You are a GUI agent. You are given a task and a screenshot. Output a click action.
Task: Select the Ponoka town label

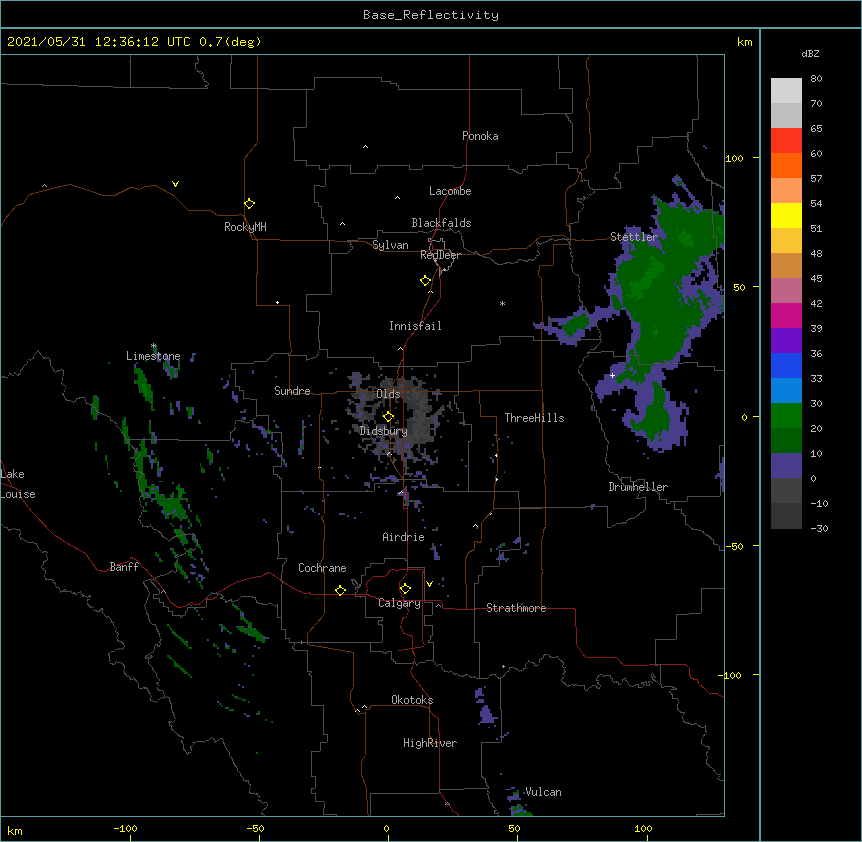pyautogui.click(x=480, y=136)
